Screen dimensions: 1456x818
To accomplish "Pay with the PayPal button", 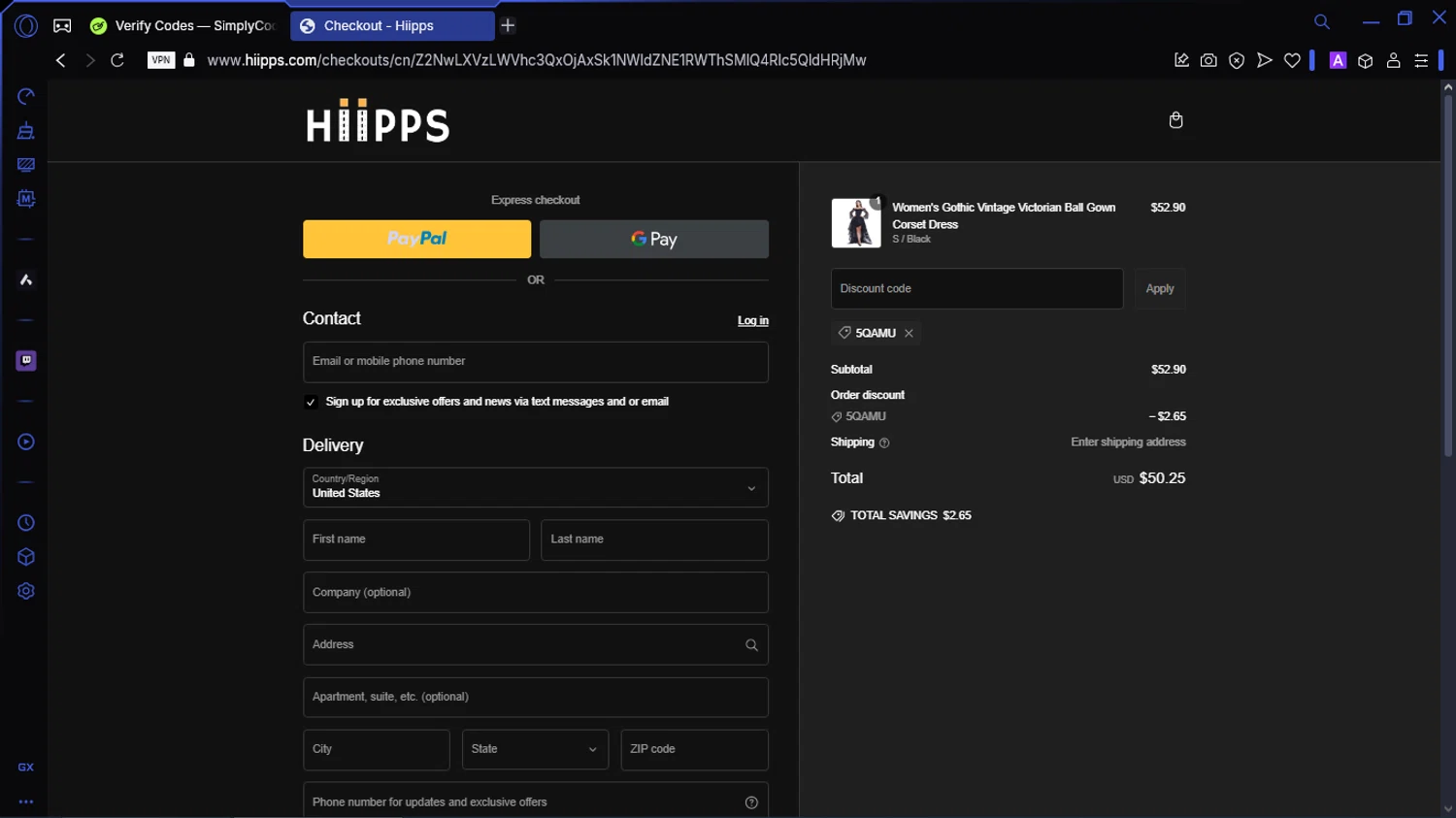I will click(x=417, y=239).
